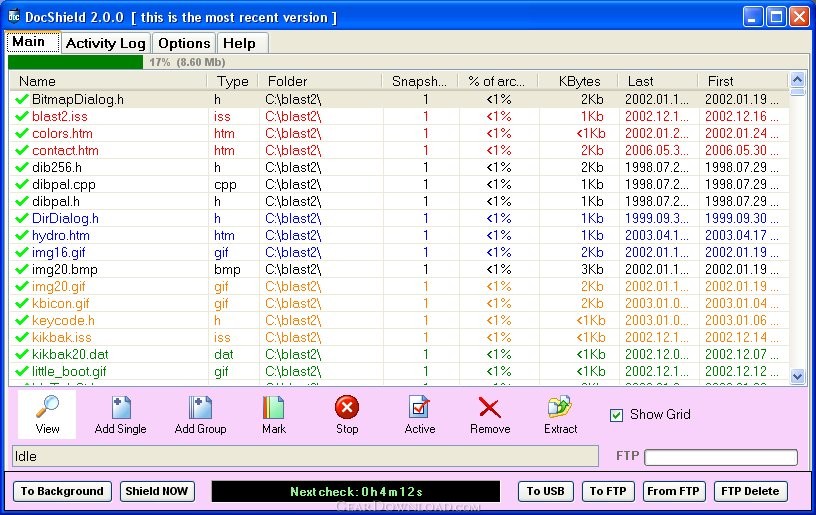Focus the FTP input field
This screenshot has width=816, height=515.
[721, 457]
